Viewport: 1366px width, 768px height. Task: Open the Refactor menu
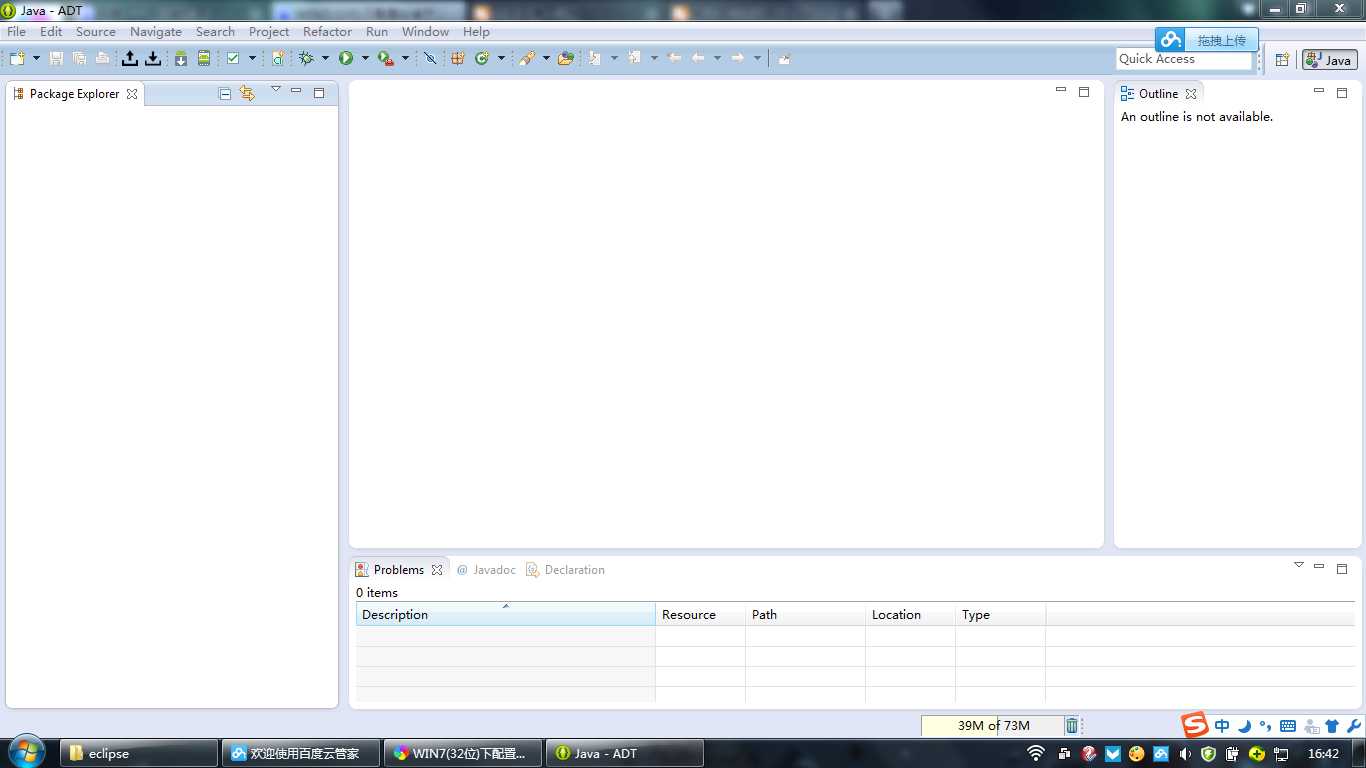coord(327,31)
